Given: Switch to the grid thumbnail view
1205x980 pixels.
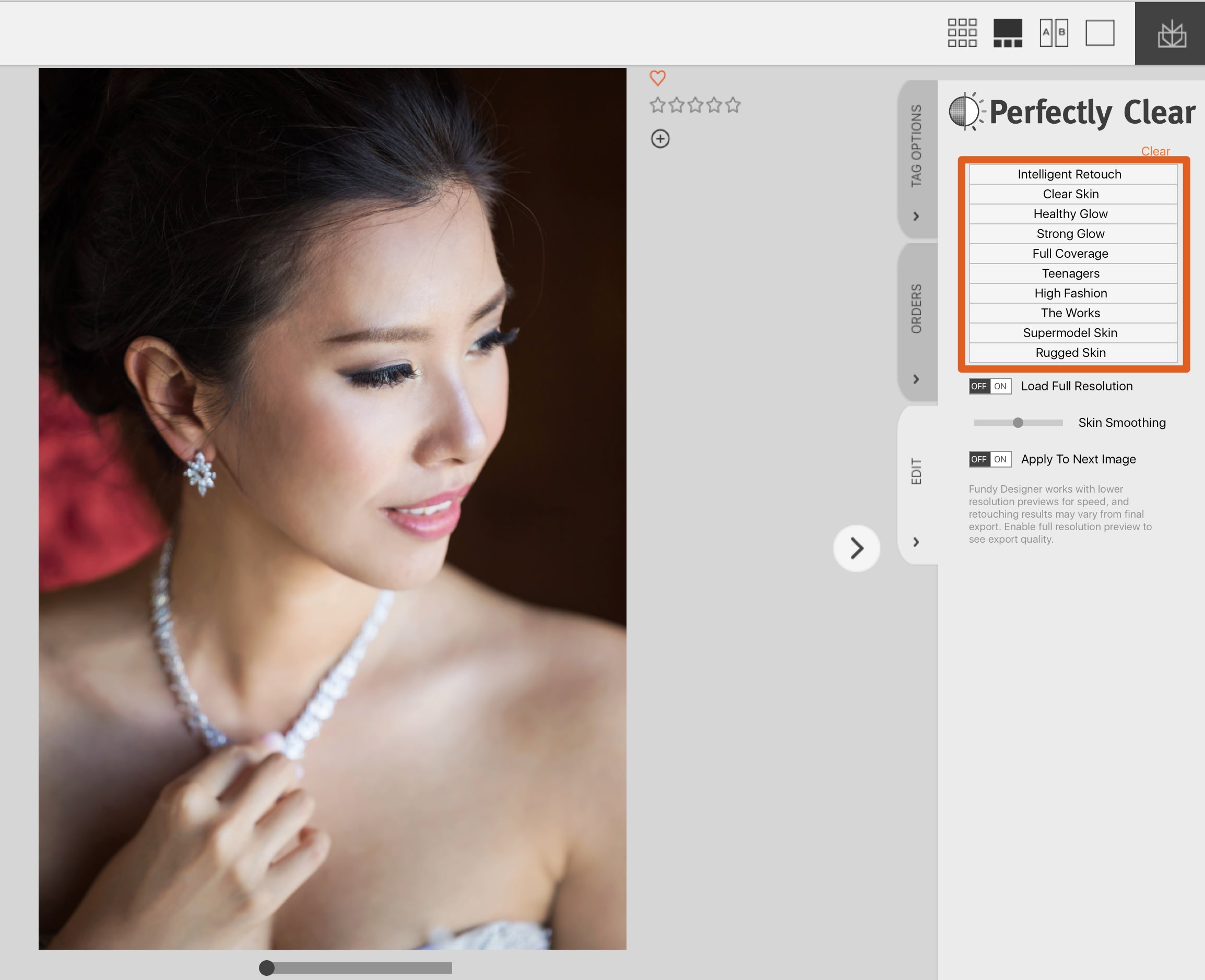Looking at the screenshot, I should (962, 33).
